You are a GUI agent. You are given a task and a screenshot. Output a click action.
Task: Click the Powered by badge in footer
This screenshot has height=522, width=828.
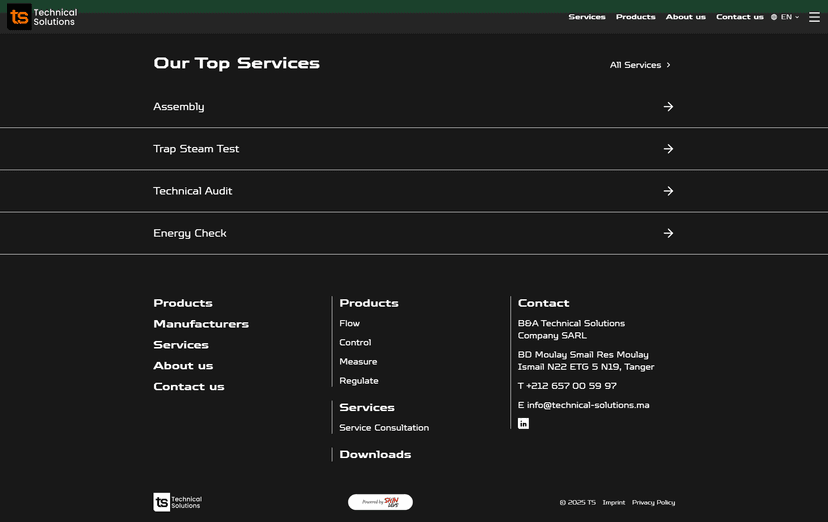coord(380,502)
